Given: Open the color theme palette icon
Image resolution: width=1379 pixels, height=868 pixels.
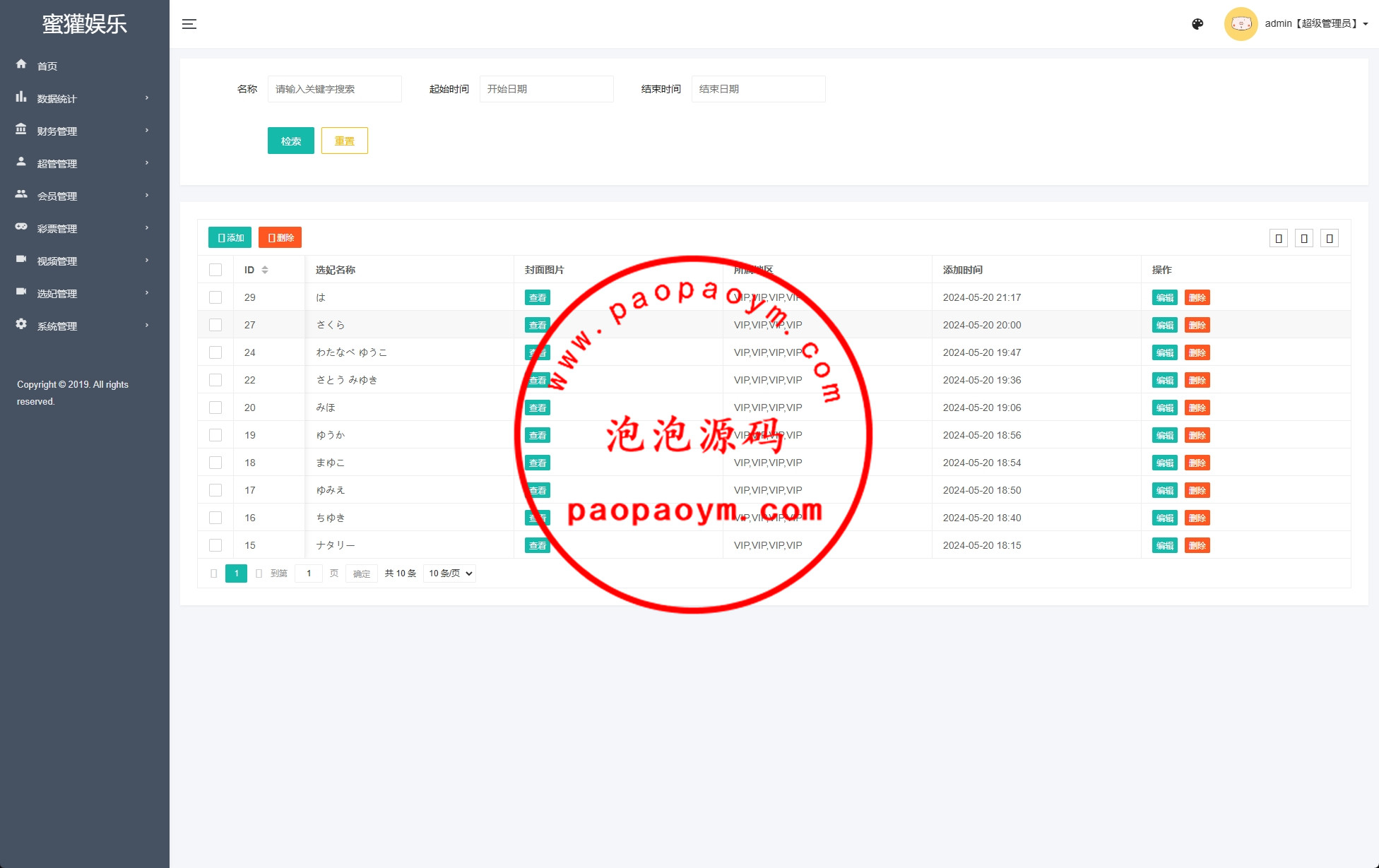Looking at the screenshot, I should tap(1197, 24).
